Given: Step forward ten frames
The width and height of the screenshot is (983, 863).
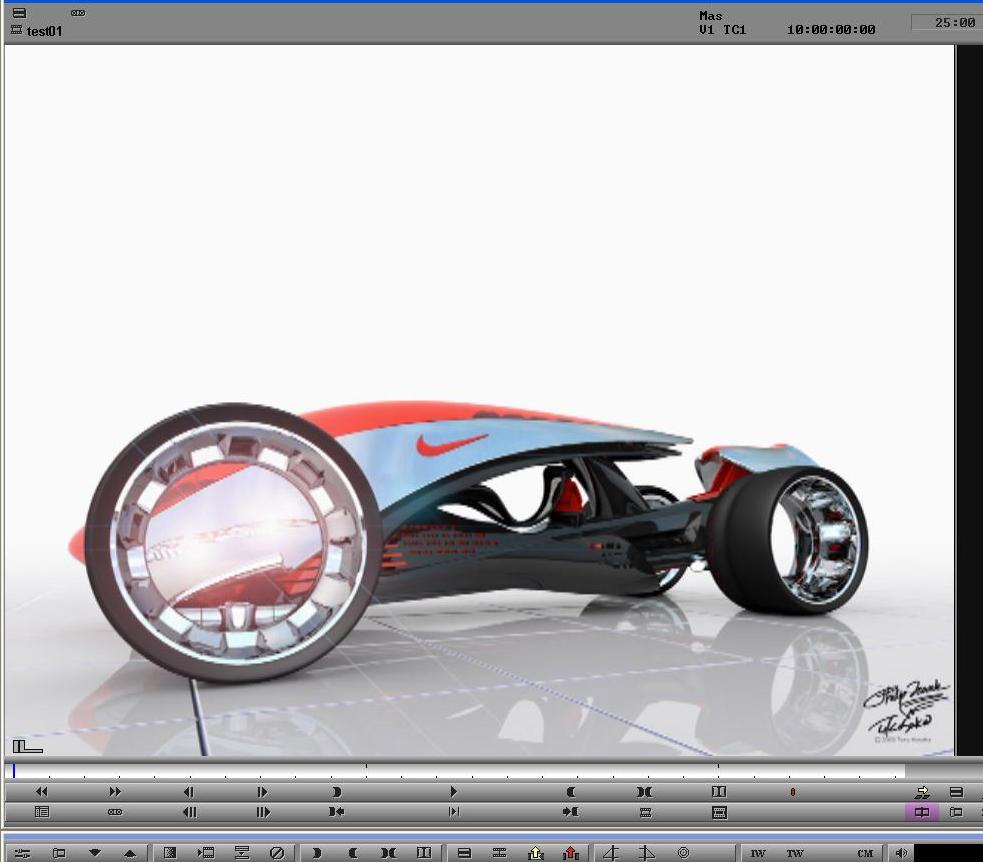Looking at the screenshot, I should (263, 812).
